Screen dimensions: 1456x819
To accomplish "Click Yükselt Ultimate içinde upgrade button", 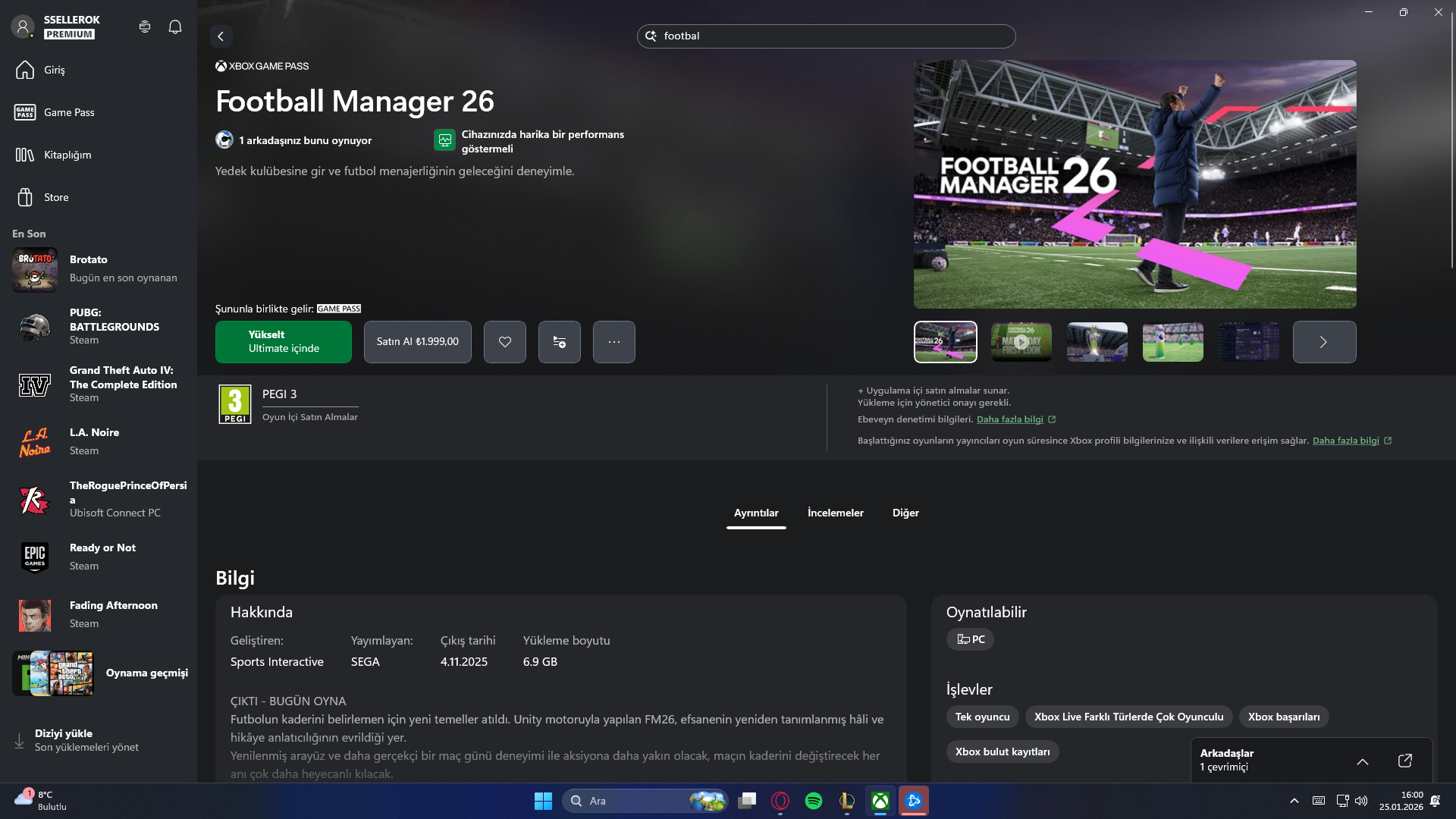I will coord(284,342).
